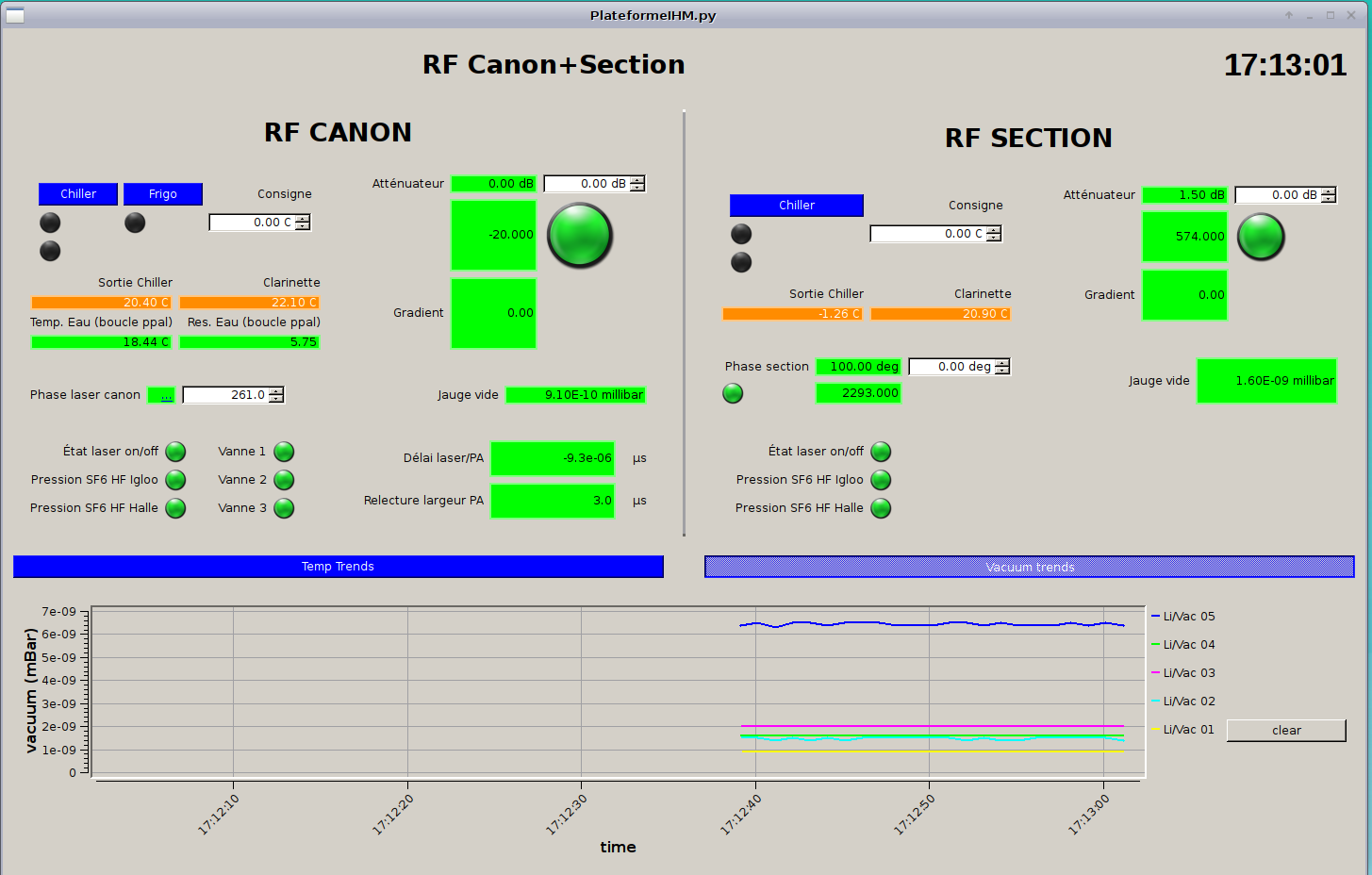Click RF Canon Pression SF6 HF Igloo LED
The height and width of the screenshot is (875, 1372).
(x=175, y=480)
